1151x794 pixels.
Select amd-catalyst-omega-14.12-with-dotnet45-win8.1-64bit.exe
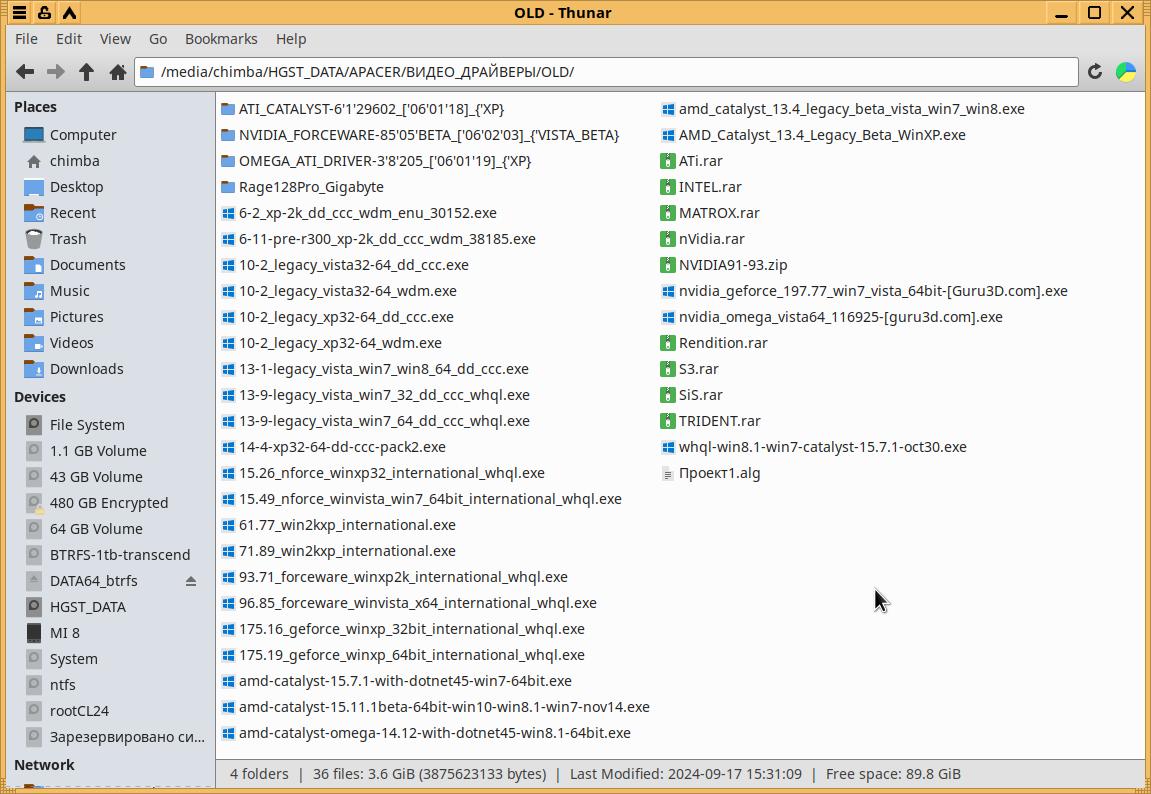click(x=435, y=733)
